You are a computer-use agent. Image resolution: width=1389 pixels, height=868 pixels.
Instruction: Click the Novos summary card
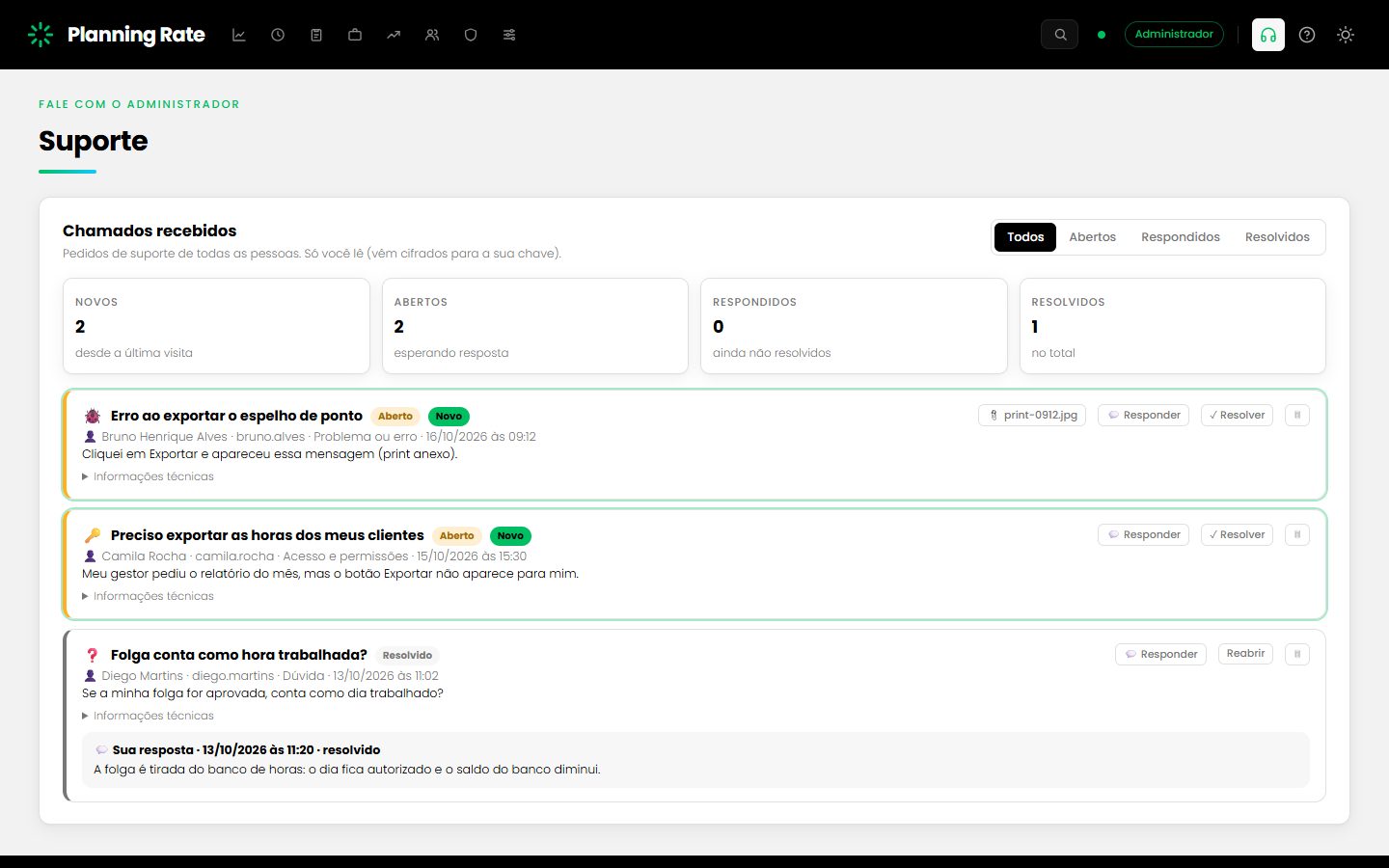216,326
